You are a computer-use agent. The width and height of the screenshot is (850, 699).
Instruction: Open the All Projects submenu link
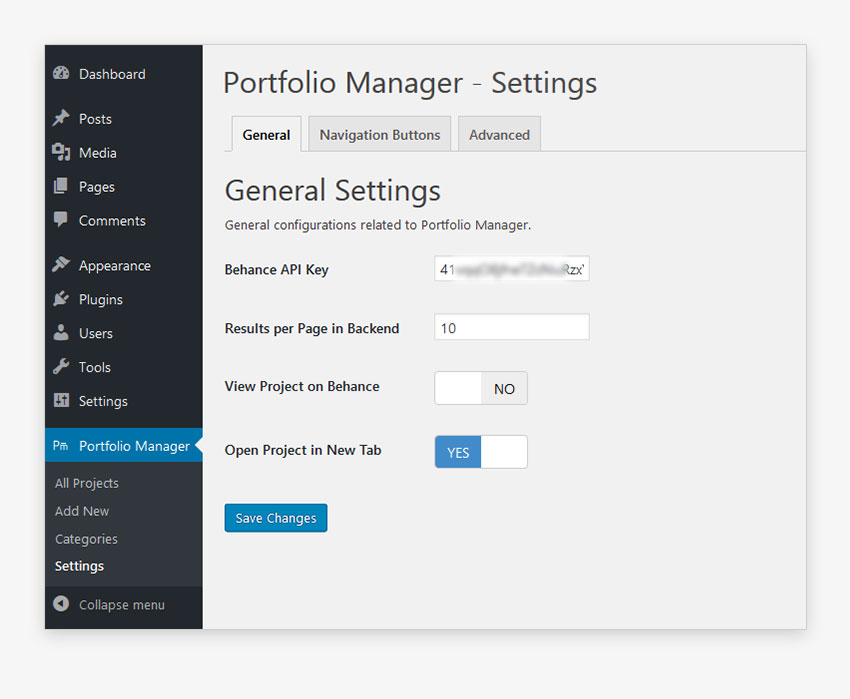pos(87,483)
